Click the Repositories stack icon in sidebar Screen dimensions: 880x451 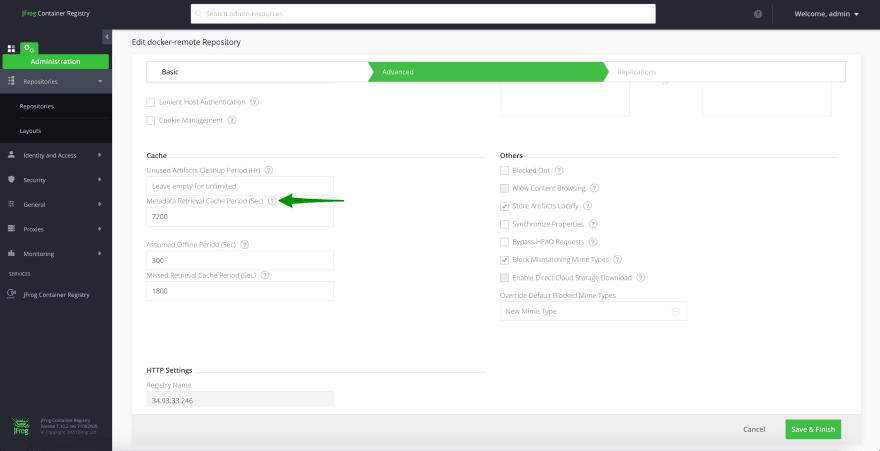point(11,81)
